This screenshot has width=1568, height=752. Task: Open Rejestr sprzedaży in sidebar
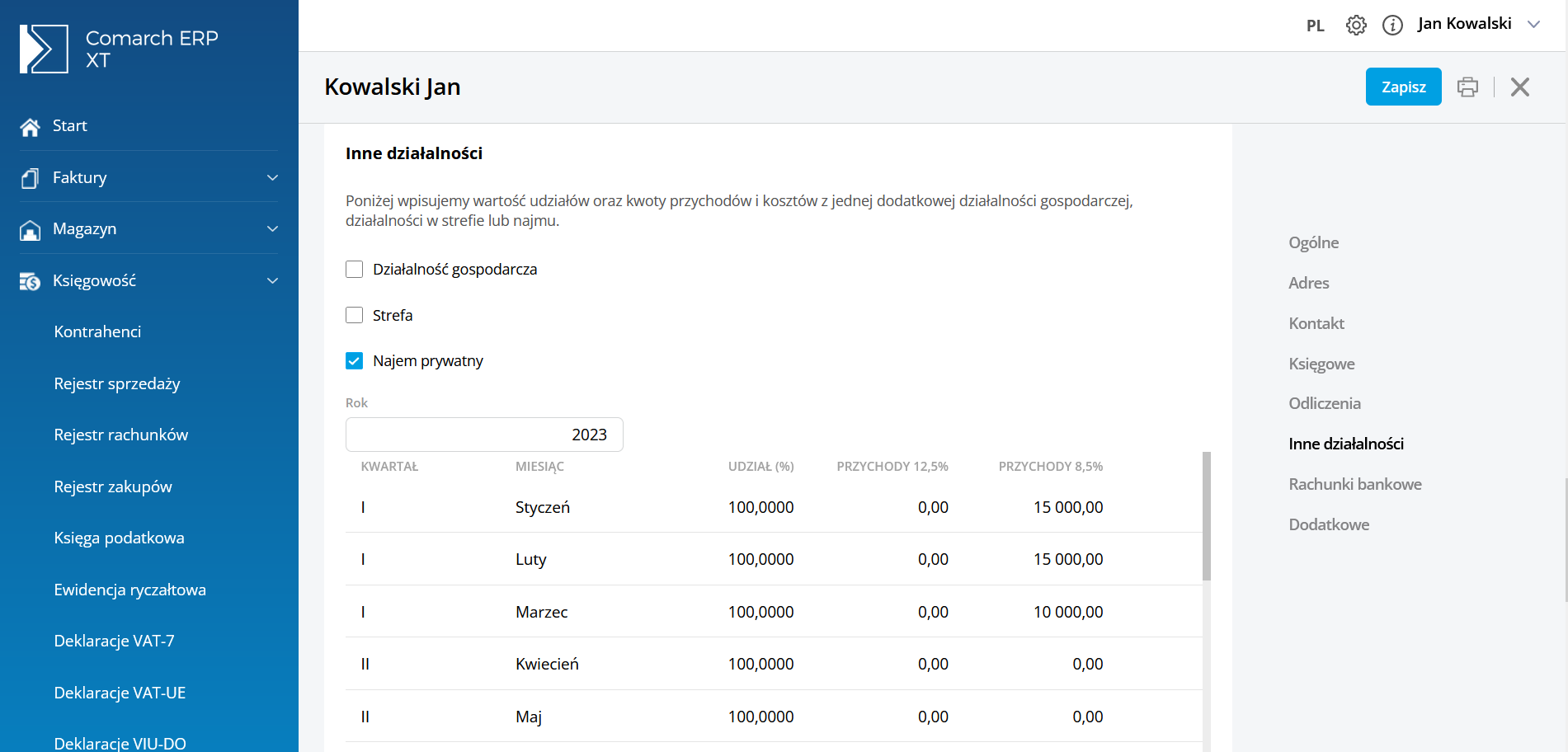pos(117,384)
